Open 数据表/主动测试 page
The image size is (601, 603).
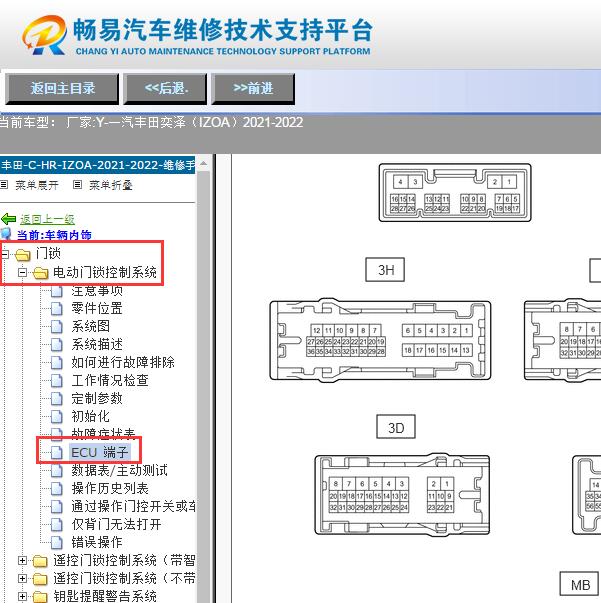[x=120, y=470]
